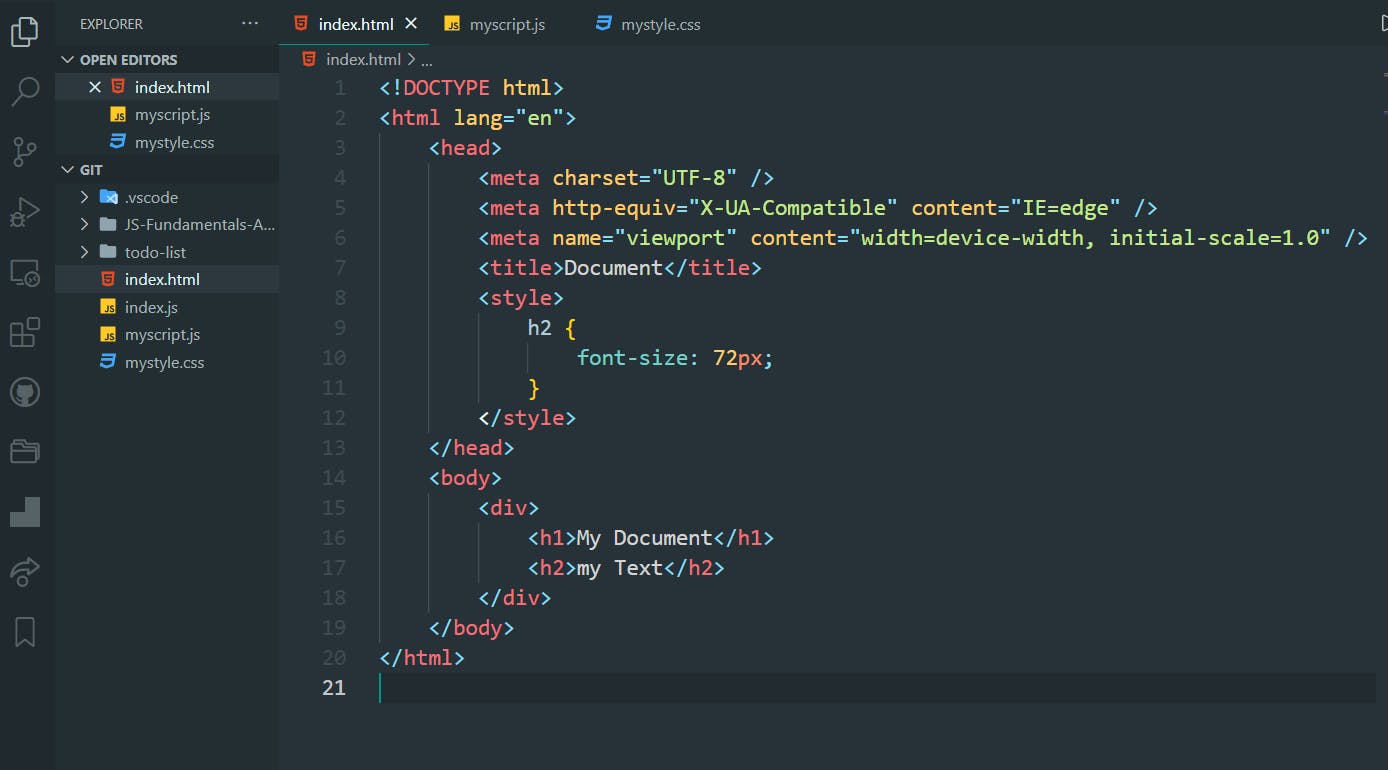Viewport: 1388px width, 770px height.
Task: Click the breadcrumb ellipsis after index.html
Action: (x=426, y=60)
